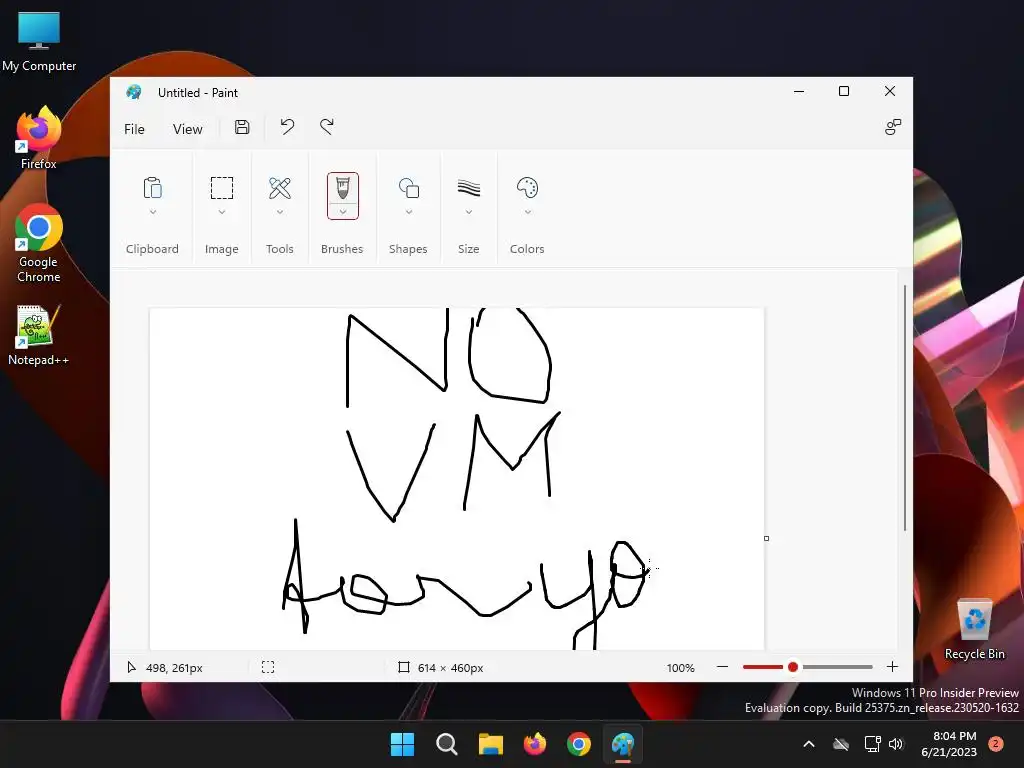Launch Firefox from the taskbar
Screen dimensions: 1024x768
535,744
